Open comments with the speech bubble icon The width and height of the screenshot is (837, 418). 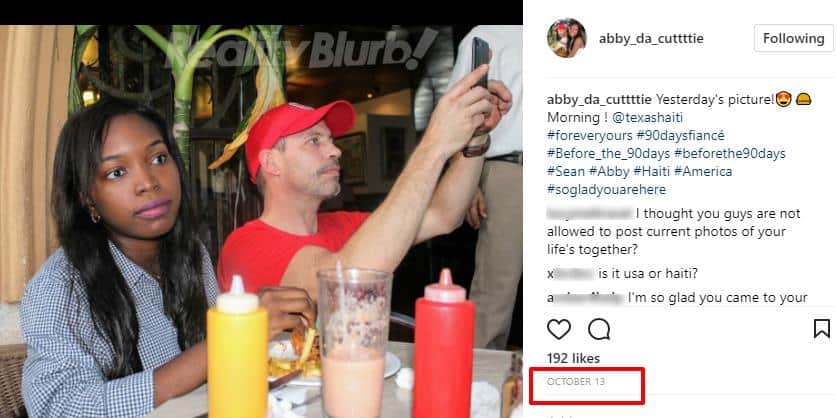599,329
